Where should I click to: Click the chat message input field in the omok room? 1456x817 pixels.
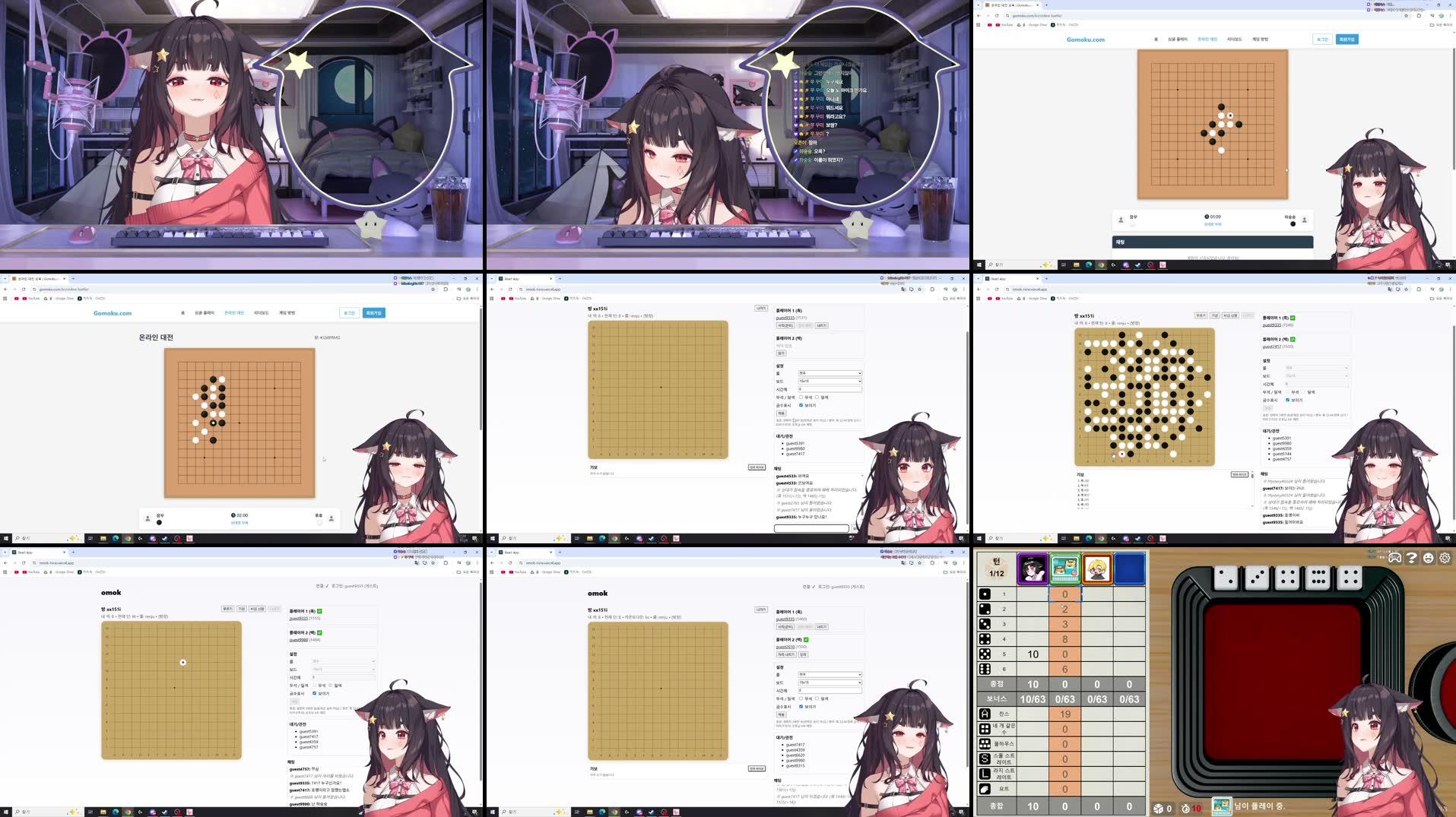811,528
